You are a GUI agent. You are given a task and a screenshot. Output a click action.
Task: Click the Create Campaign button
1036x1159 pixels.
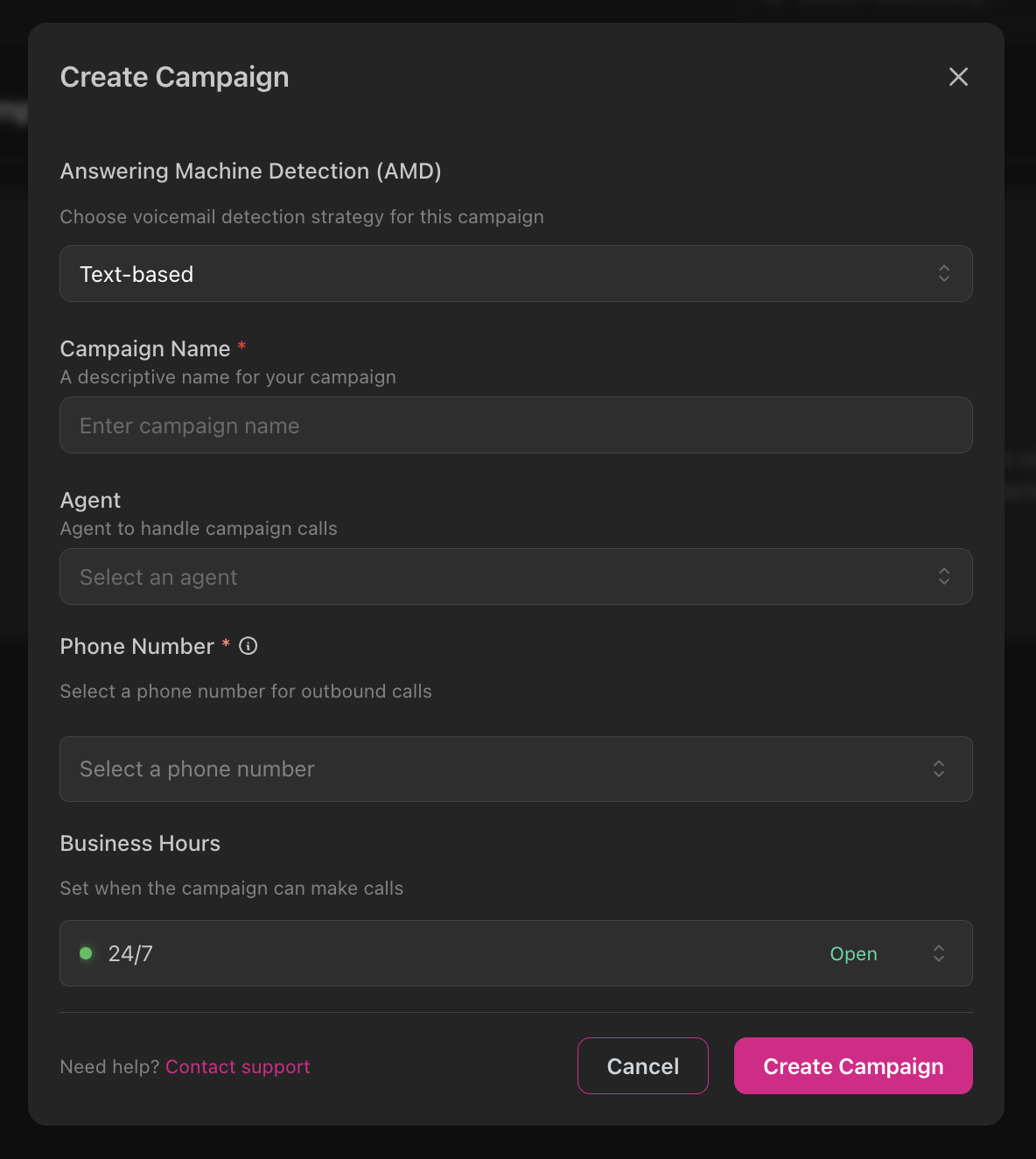(x=852, y=1065)
